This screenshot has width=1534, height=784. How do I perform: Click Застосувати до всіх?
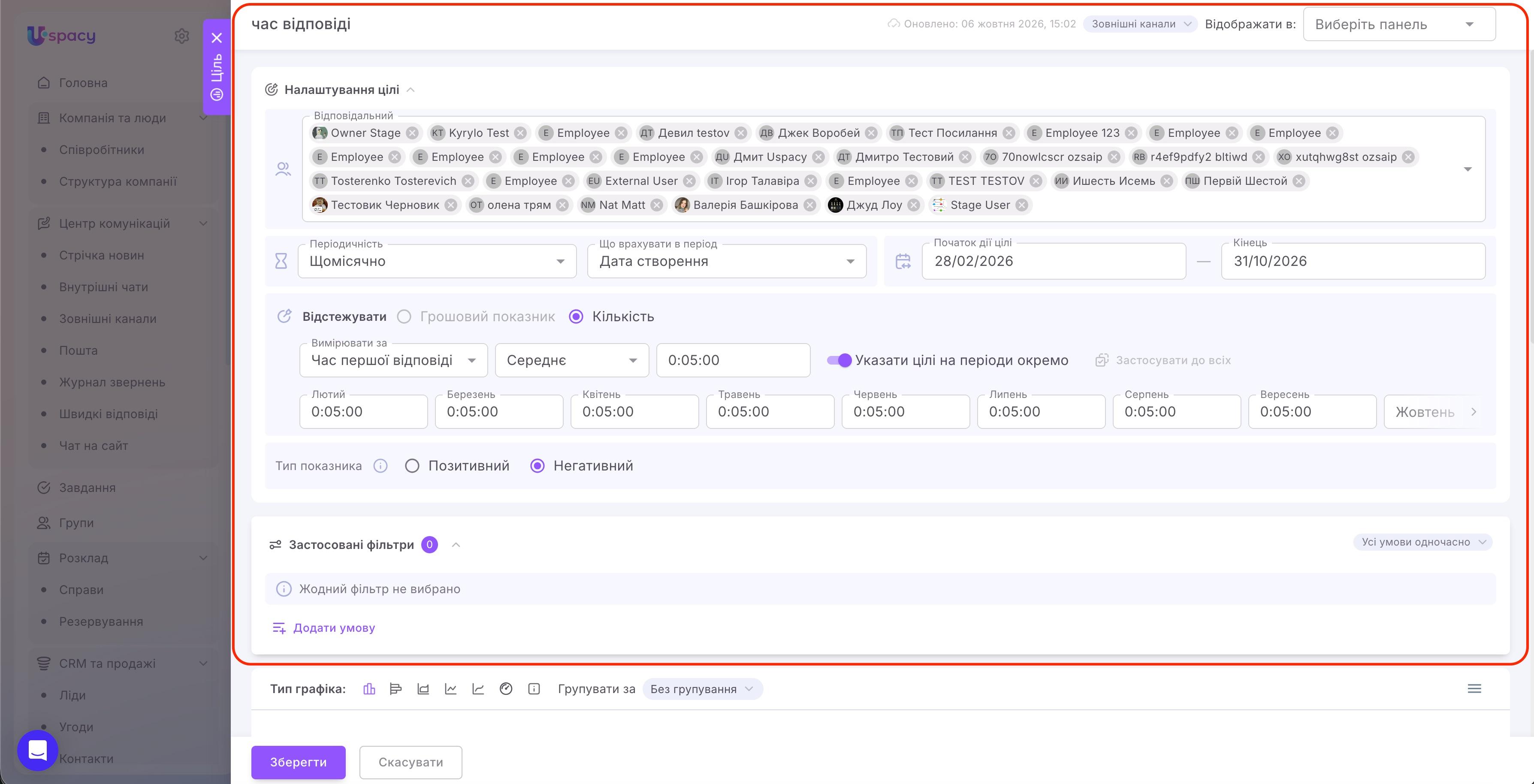click(x=1163, y=360)
